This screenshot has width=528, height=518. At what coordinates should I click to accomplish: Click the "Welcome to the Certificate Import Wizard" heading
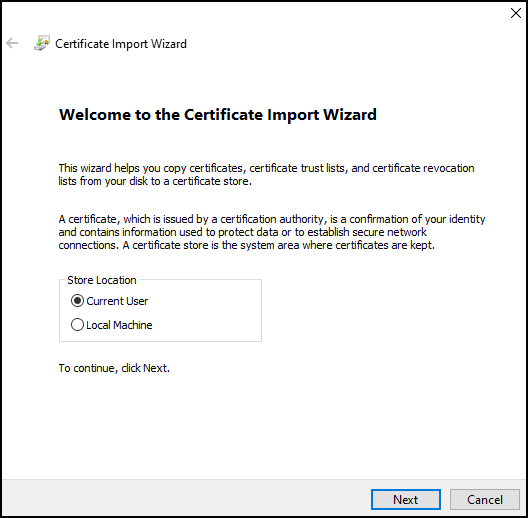[x=218, y=115]
